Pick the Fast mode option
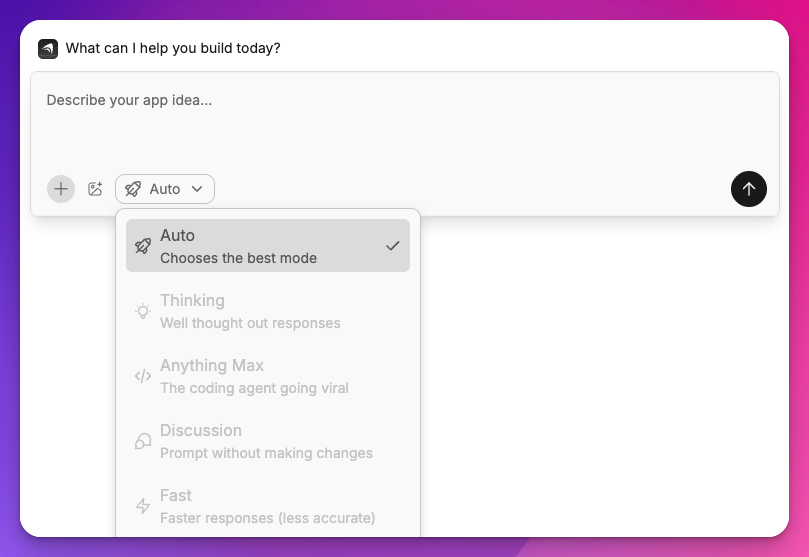 [268, 505]
